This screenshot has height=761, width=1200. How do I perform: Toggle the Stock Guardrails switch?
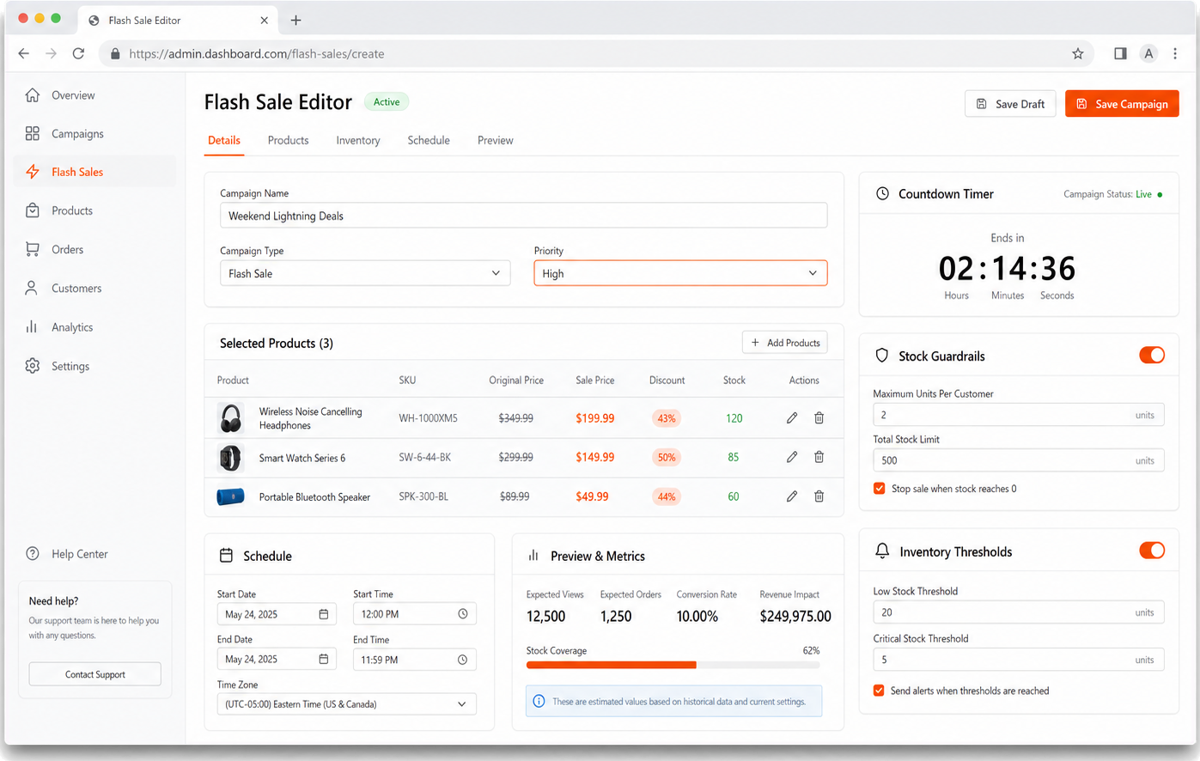point(1152,355)
